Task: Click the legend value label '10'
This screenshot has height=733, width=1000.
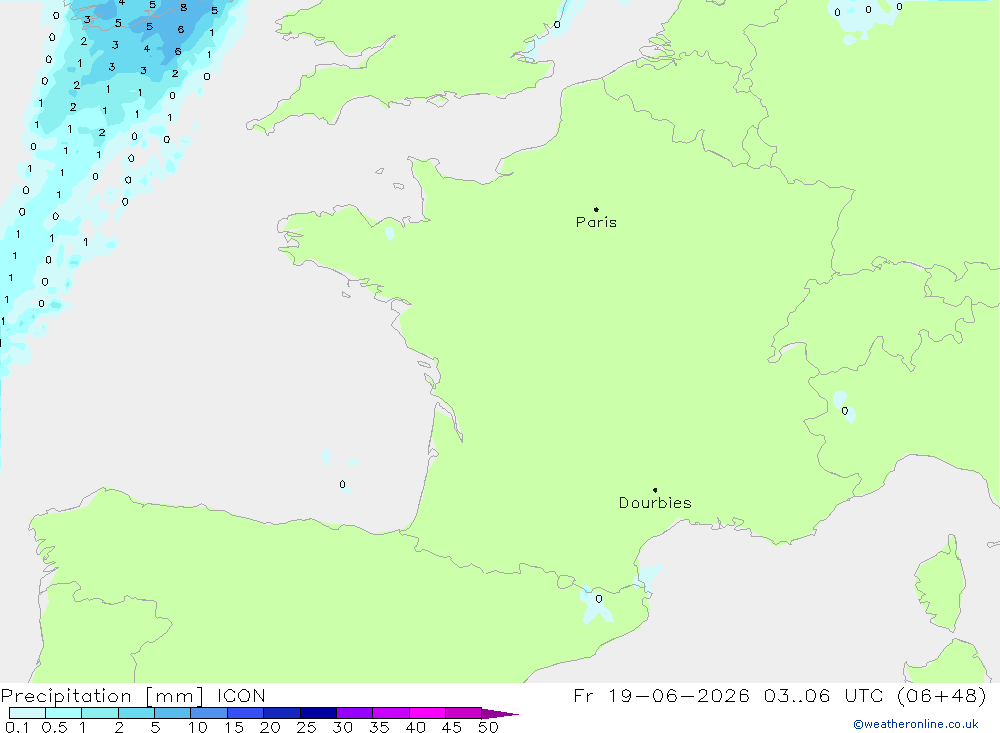Action: pyautogui.click(x=197, y=727)
